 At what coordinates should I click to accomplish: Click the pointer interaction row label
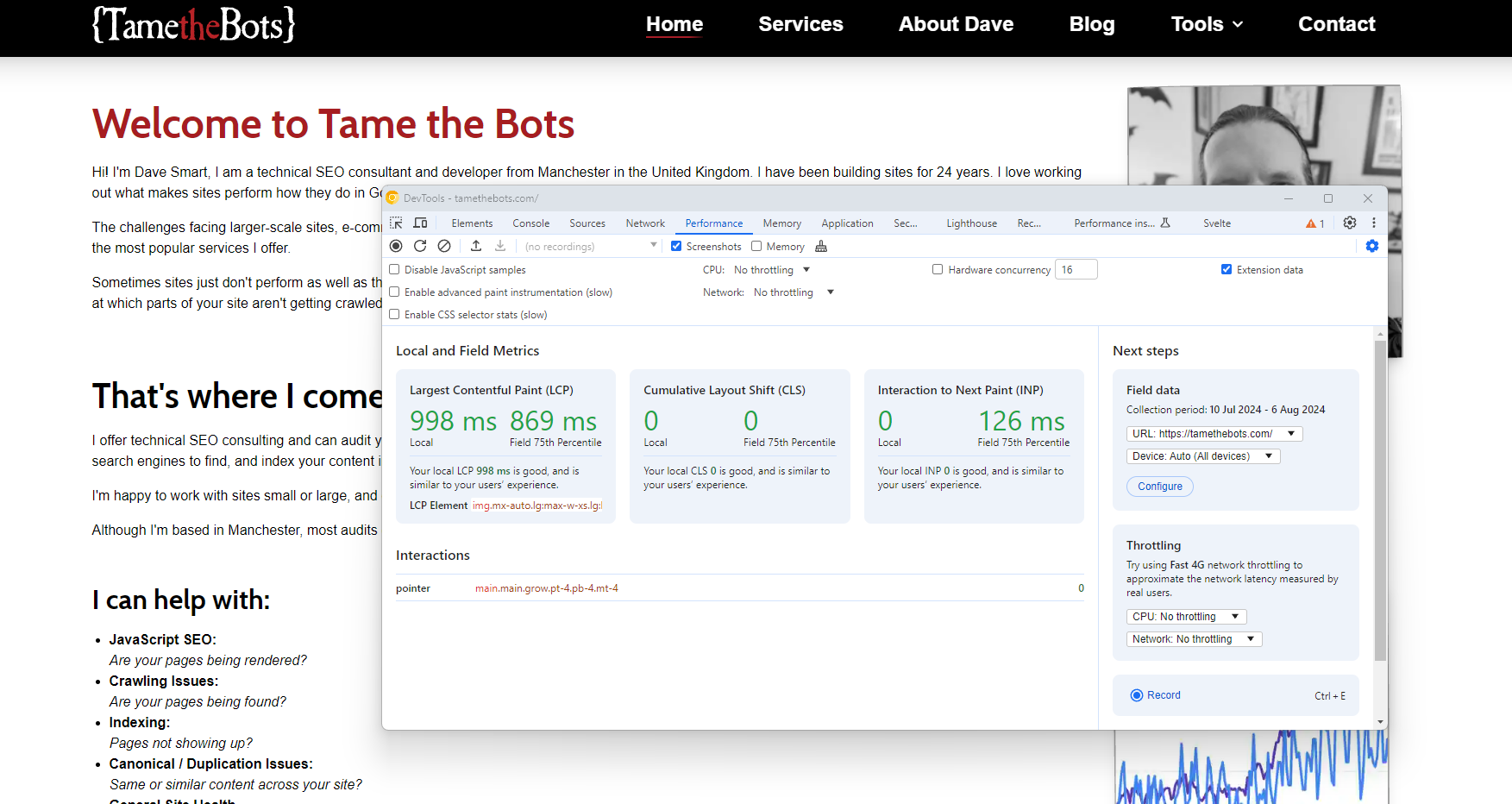413,588
